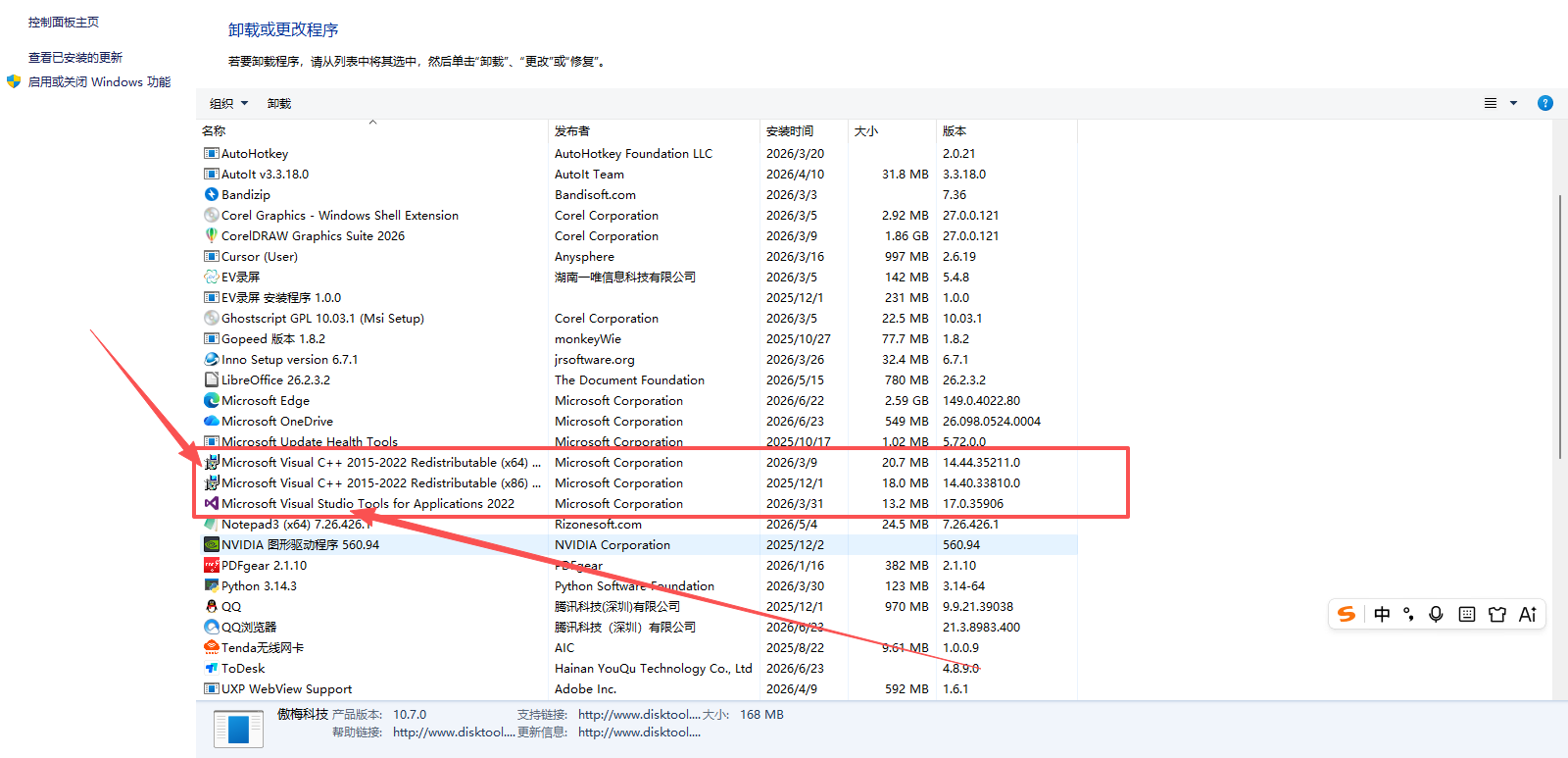Sort list by 发布者 column header
Image resolution: width=1568 pixels, height=758 pixels.
point(572,130)
